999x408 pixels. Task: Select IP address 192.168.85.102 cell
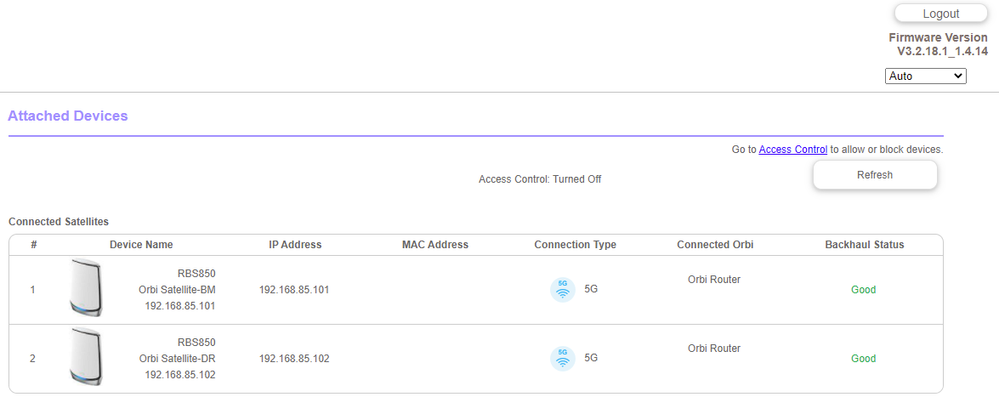294,358
